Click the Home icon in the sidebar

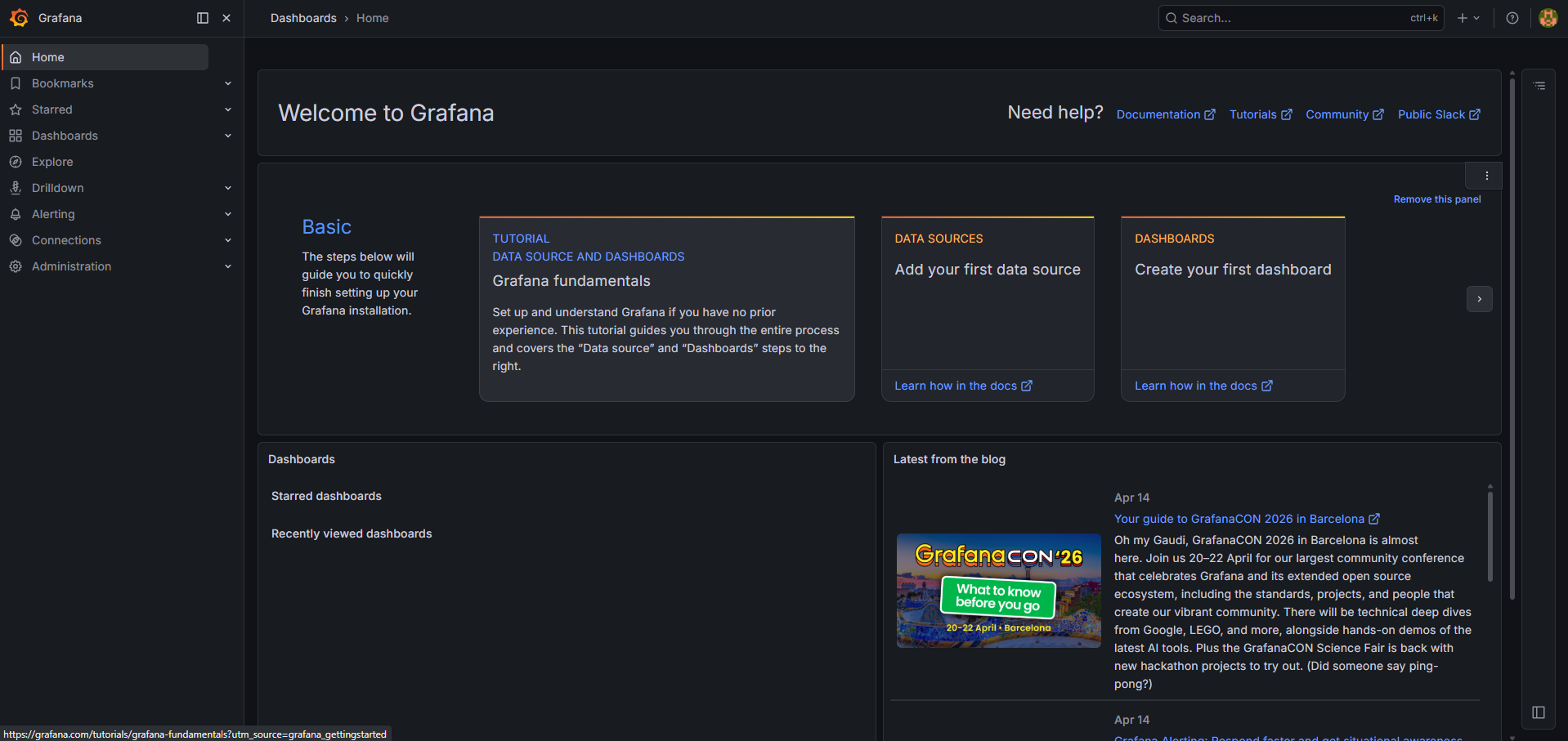[15, 56]
